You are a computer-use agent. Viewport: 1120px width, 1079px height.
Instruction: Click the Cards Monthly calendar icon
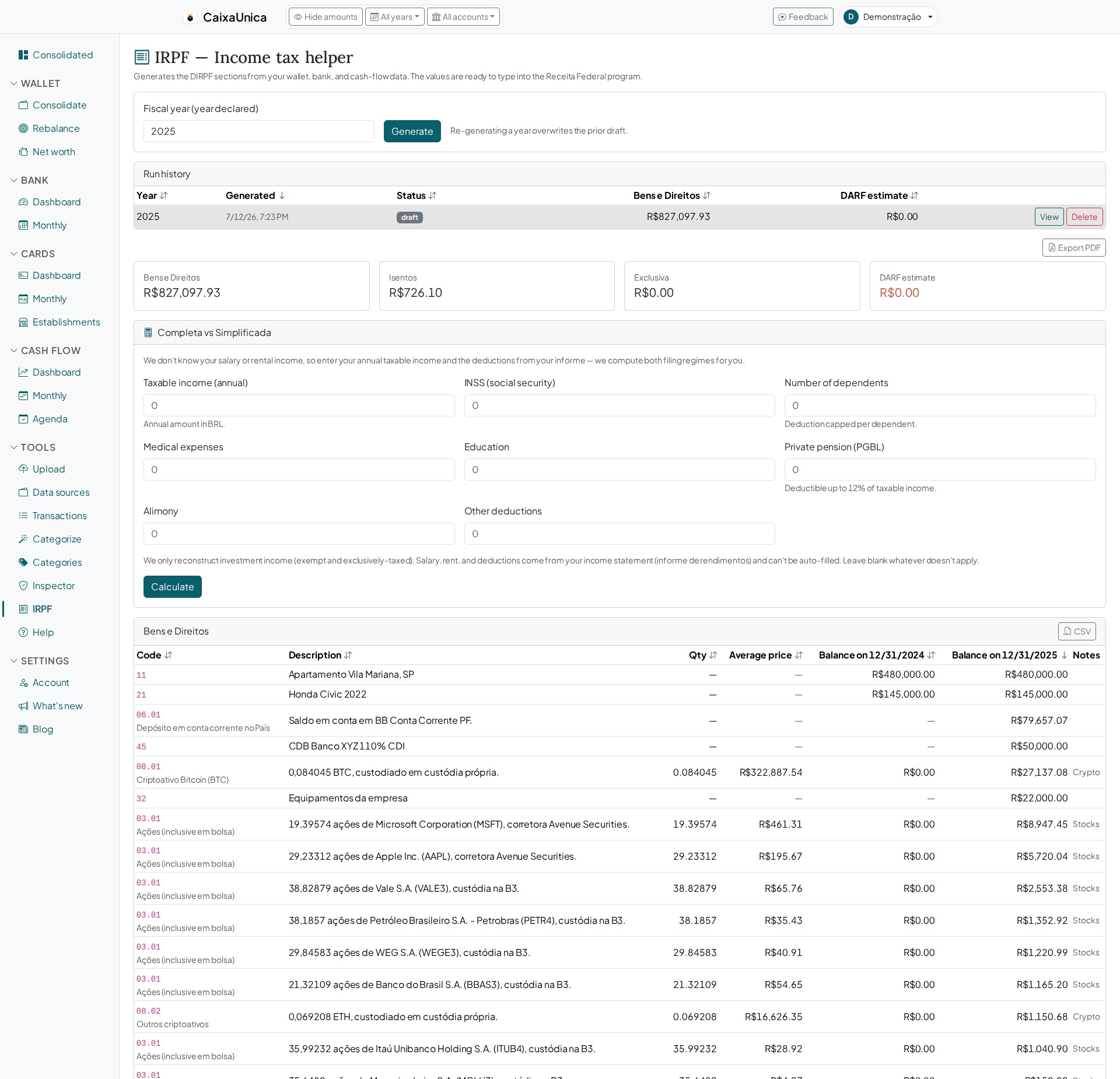tap(23, 299)
